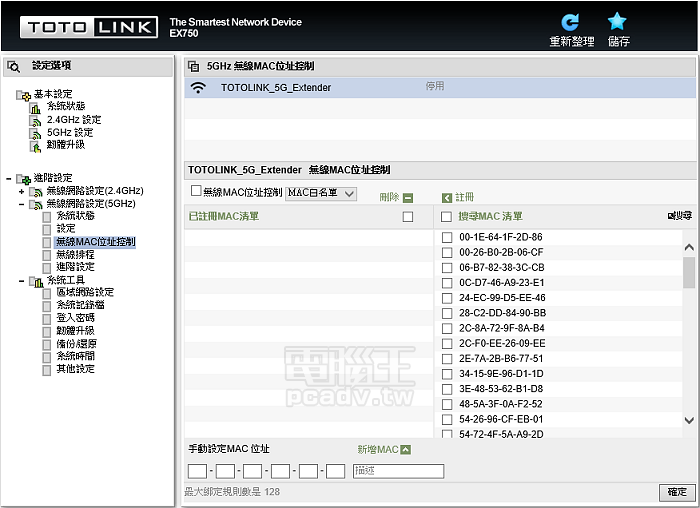Tick select-all checkbox in 已註冊MAC清單 header
The image size is (700, 508).
tap(407, 217)
